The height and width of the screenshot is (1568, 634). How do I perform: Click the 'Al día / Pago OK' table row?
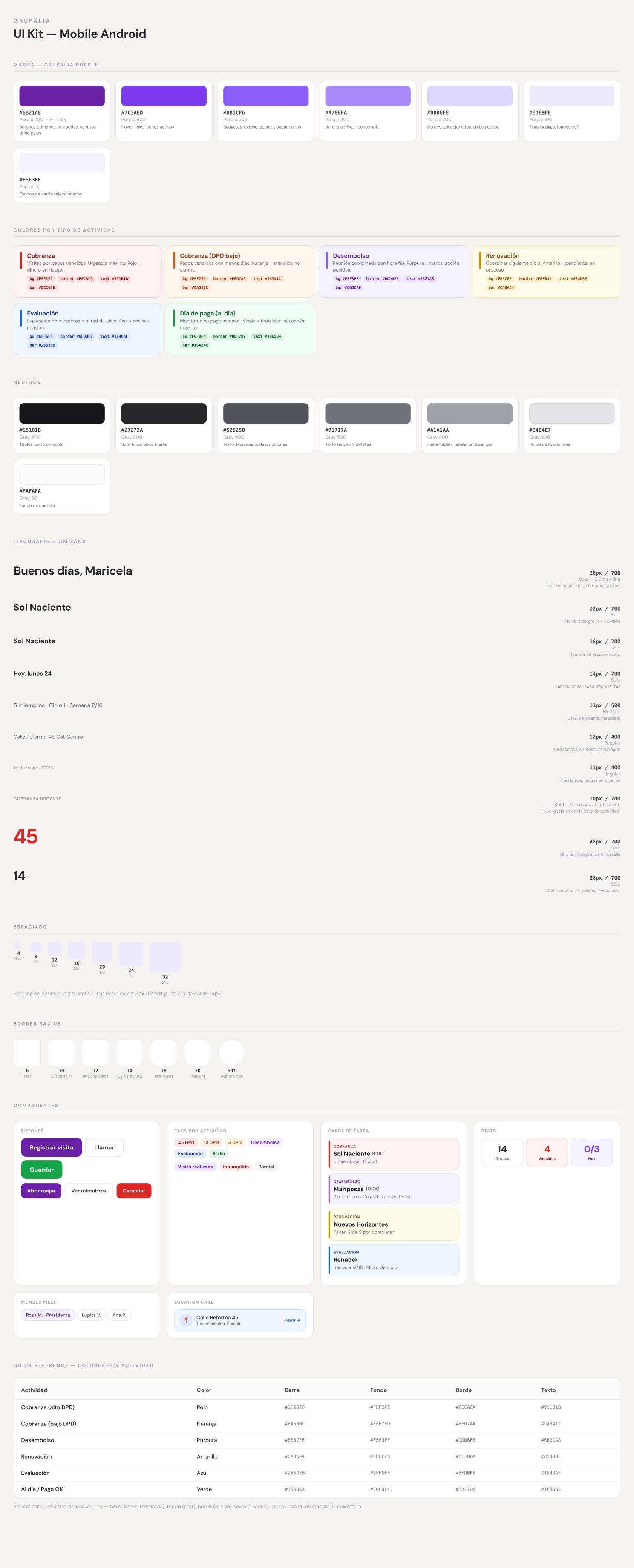317,1489
